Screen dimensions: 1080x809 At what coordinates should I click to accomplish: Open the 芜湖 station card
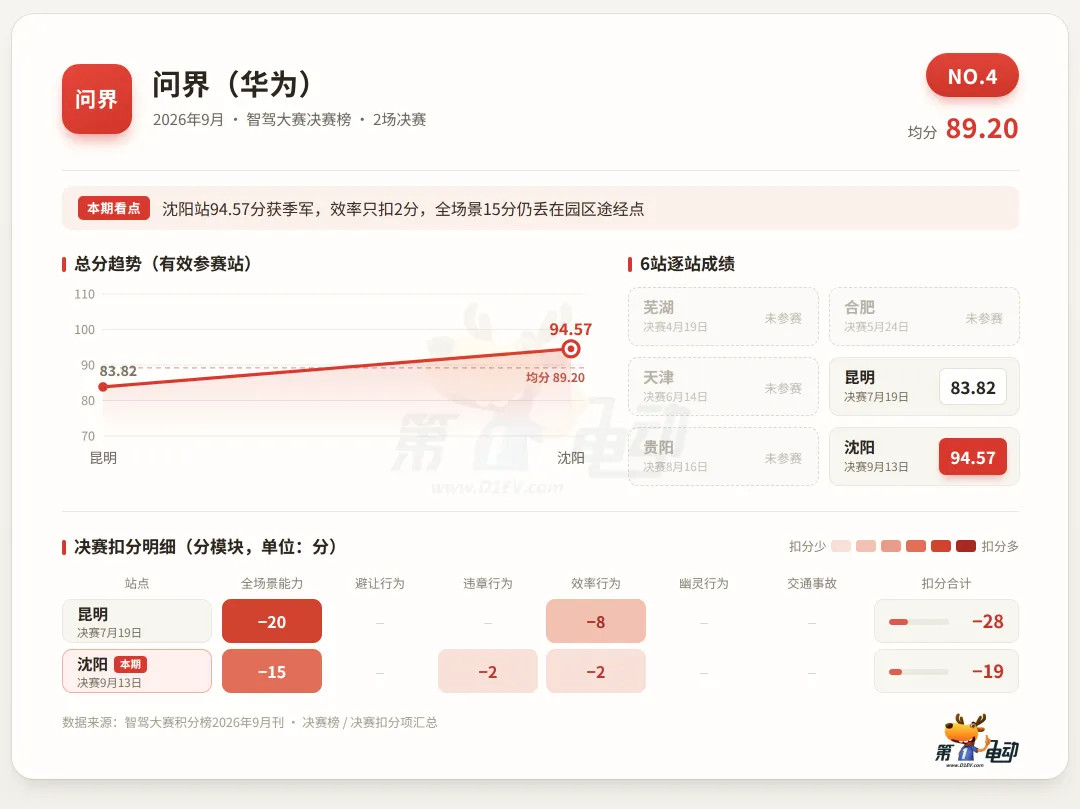click(x=723, y=317)
